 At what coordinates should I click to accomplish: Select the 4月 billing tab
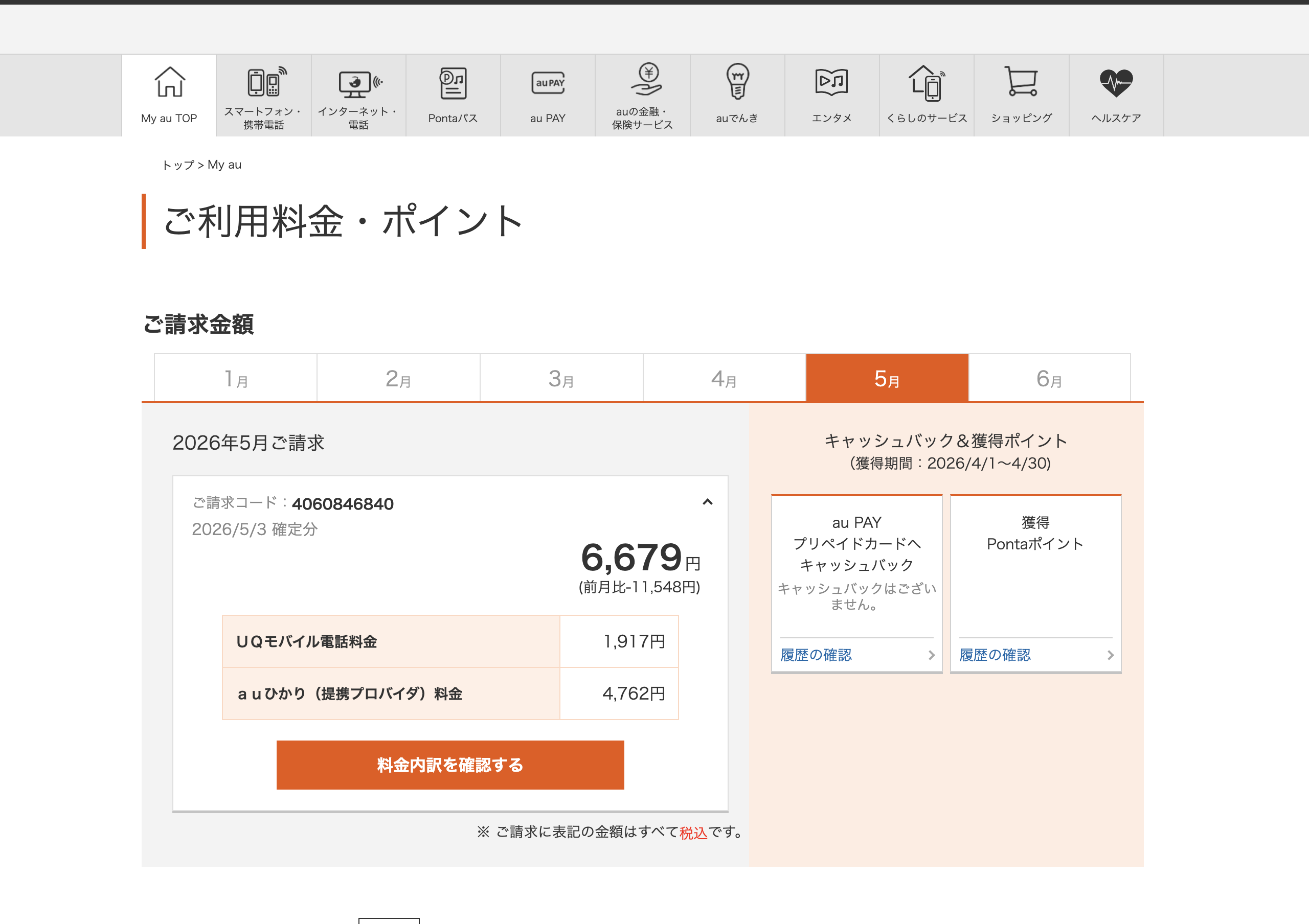(725, 378)
